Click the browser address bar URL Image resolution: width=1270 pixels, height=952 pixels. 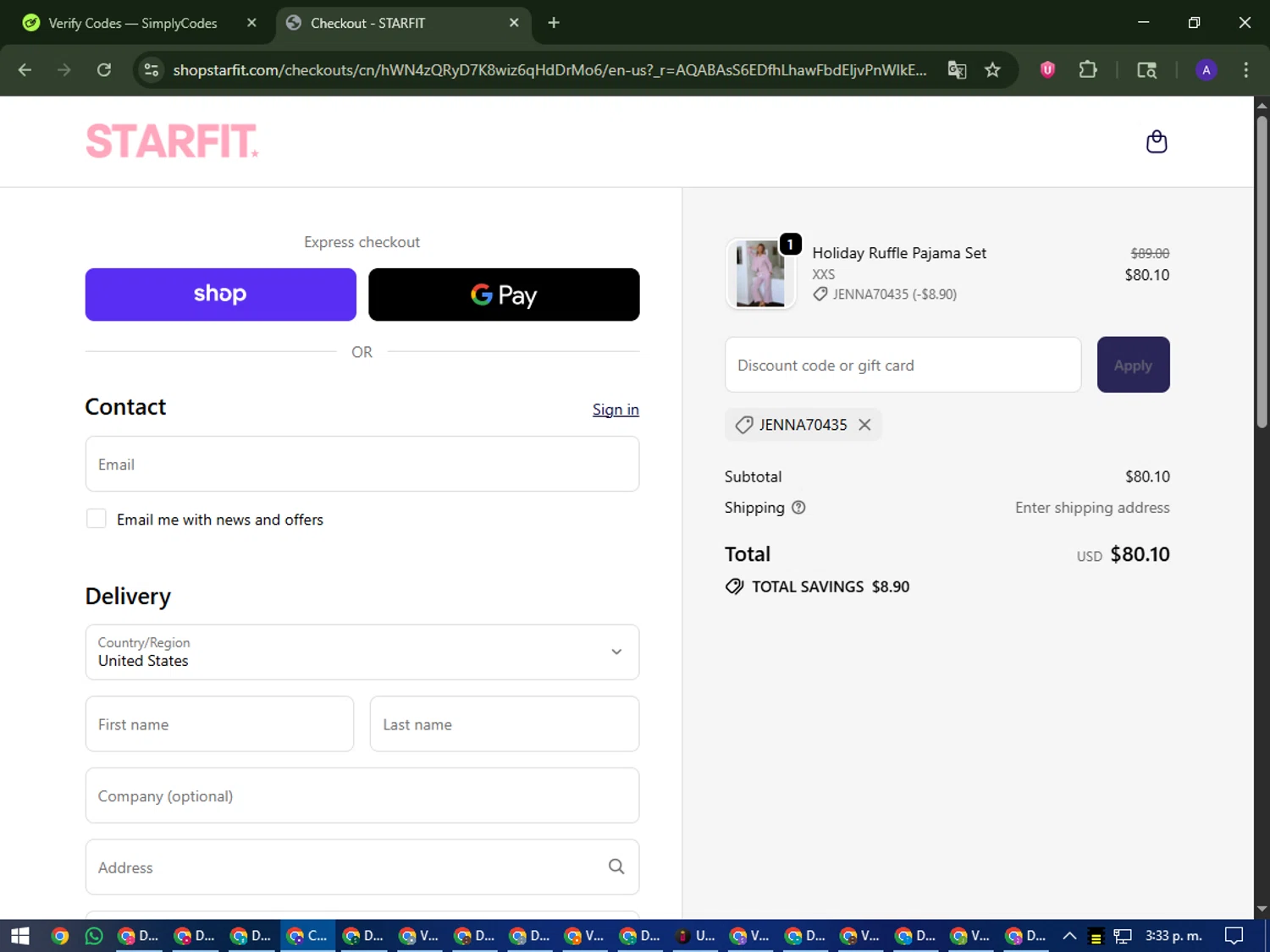point(549,70)
